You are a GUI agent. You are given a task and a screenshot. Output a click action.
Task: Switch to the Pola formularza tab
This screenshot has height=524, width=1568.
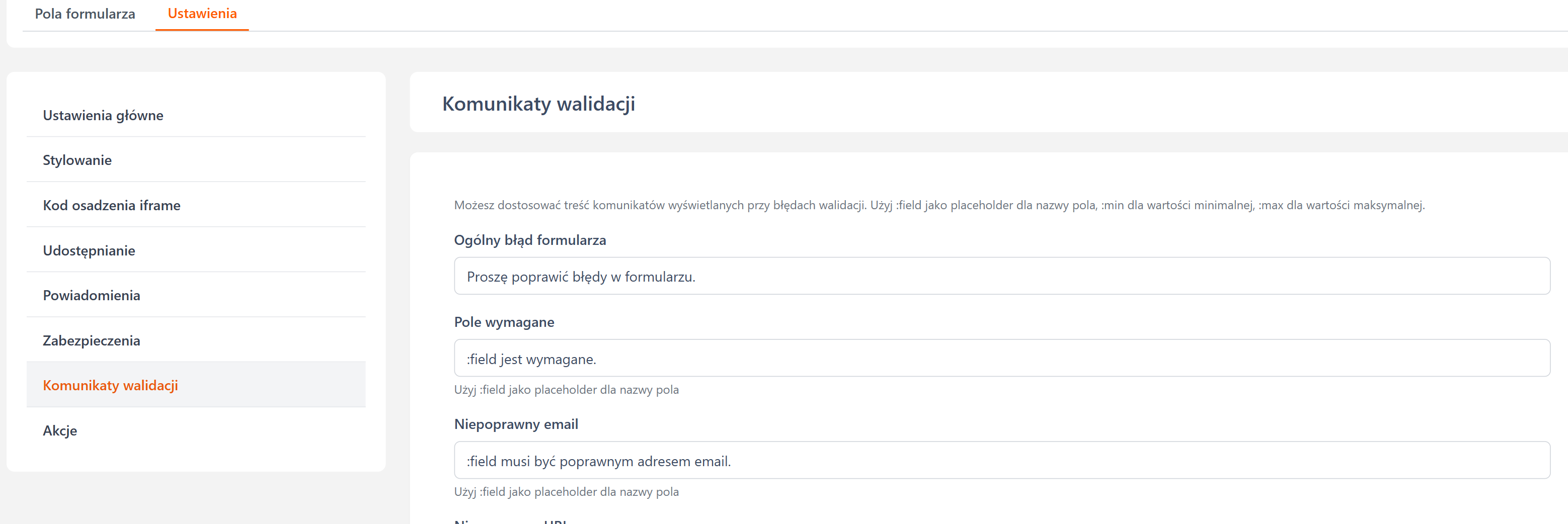click(85, 14)
